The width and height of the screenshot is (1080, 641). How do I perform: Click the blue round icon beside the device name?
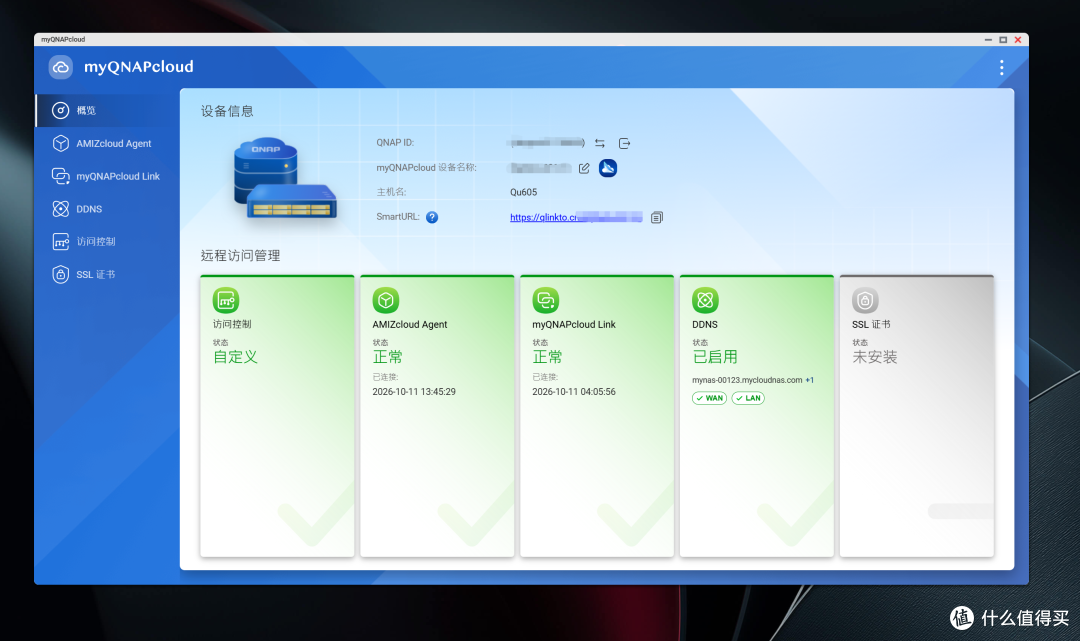[608, 168]
